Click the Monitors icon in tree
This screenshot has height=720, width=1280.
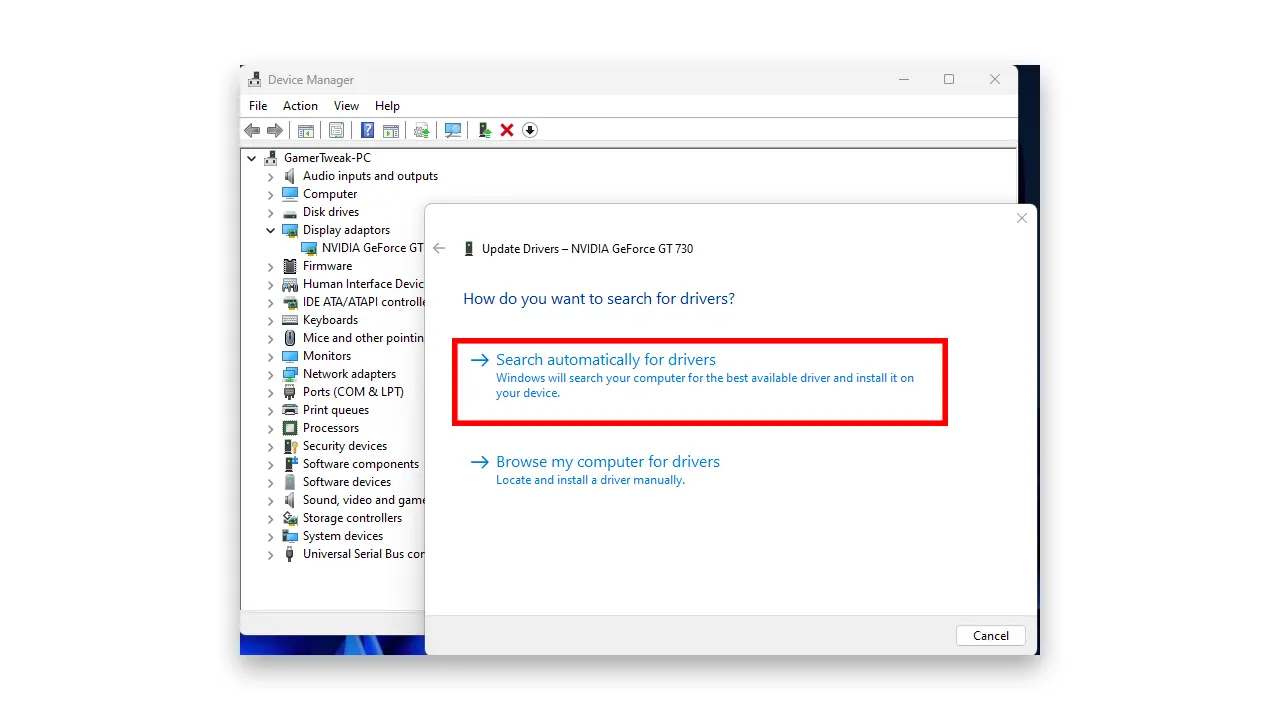pyautogui.click(x=290, y=356)
